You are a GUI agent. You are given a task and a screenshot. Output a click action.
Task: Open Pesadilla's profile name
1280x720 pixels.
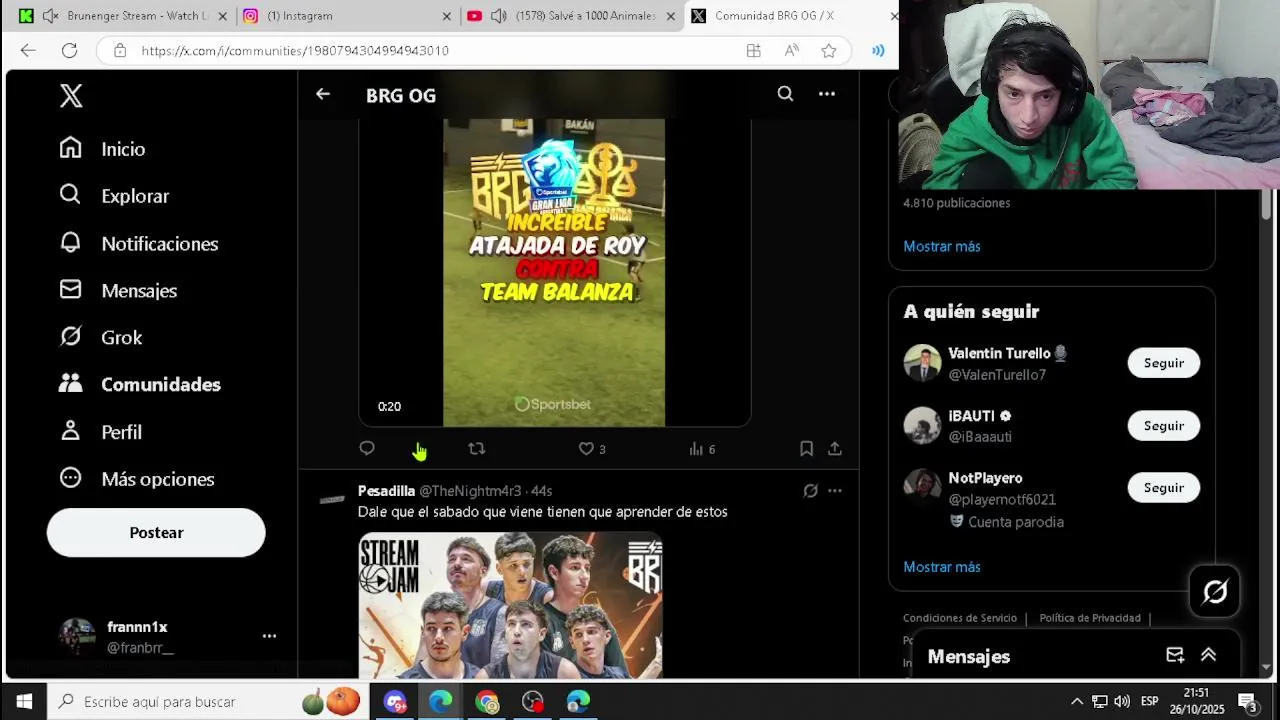coord(386,491)
